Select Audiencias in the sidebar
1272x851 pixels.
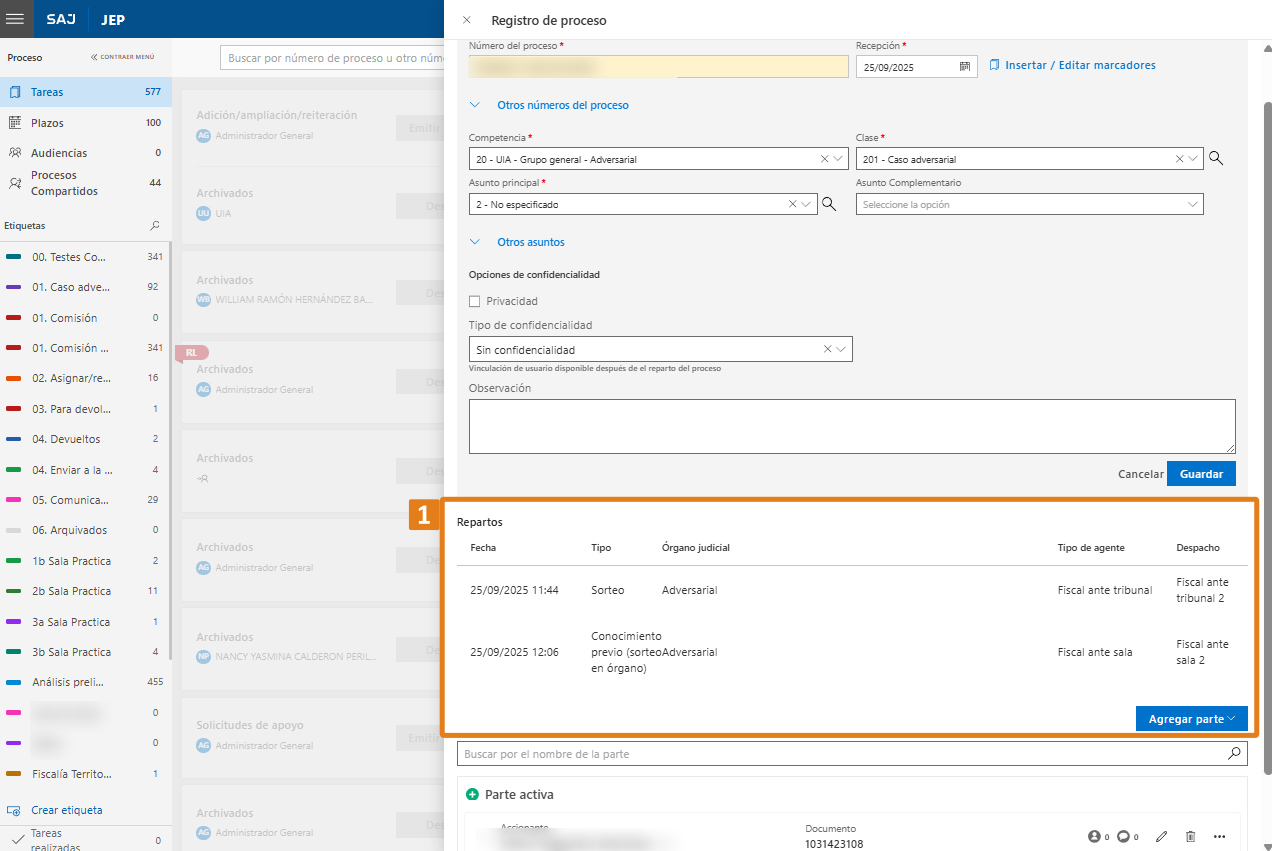click(x=58, y=153)
